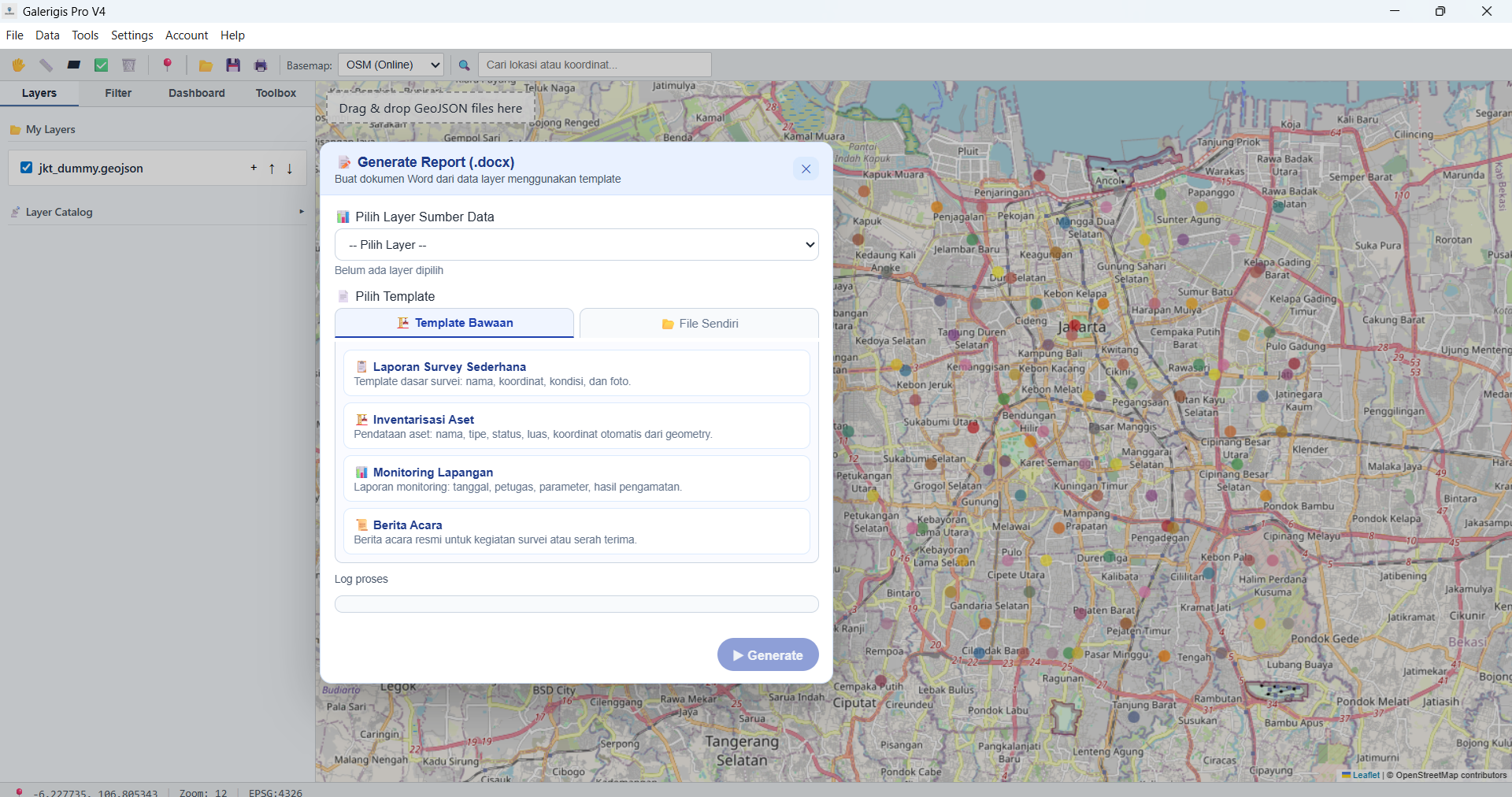Click the Laporan Survey Sederhana clipboard icon

[x=361, y=367]
